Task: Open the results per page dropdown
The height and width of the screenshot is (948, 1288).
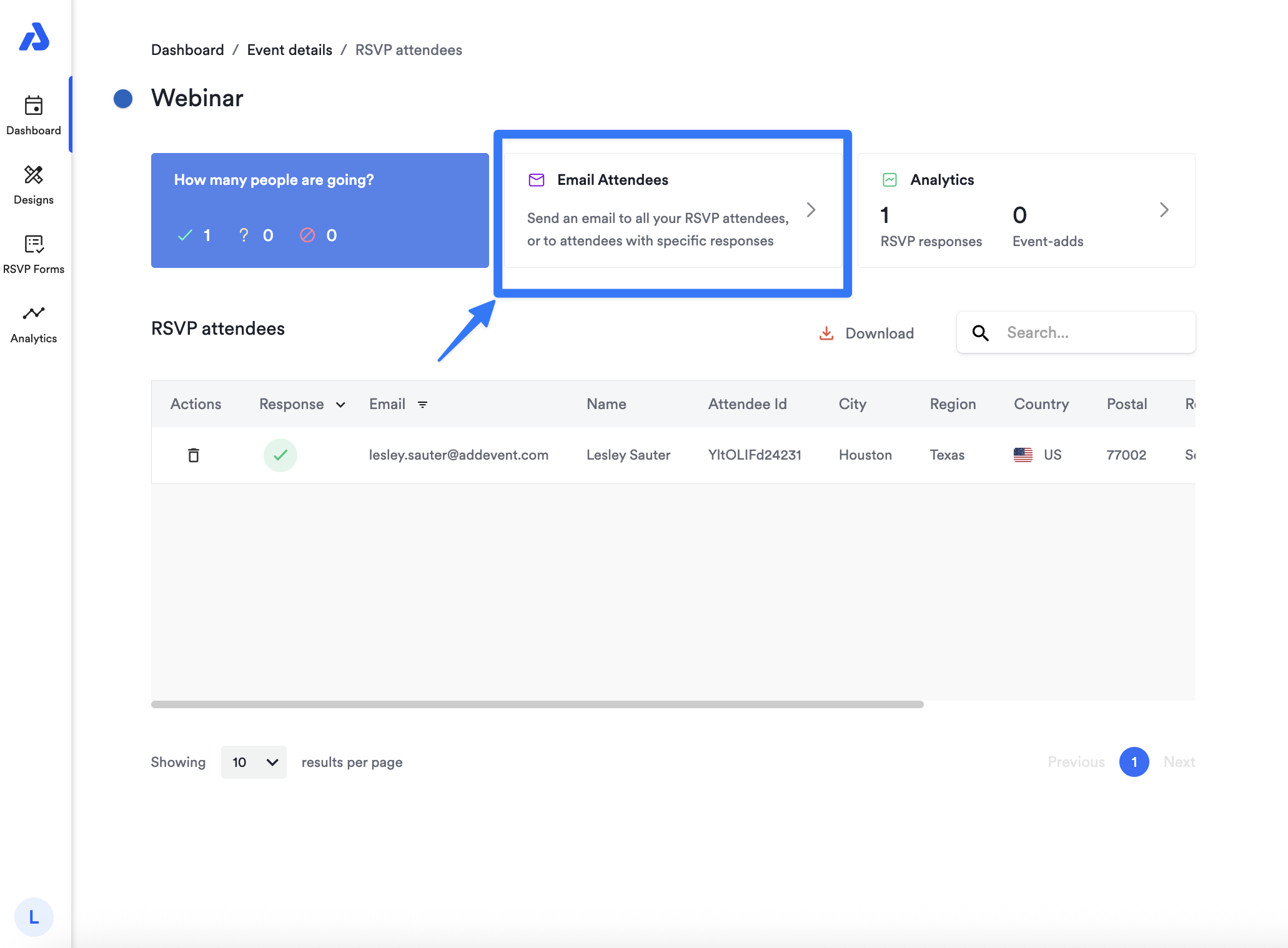Action: click(254, 762)
